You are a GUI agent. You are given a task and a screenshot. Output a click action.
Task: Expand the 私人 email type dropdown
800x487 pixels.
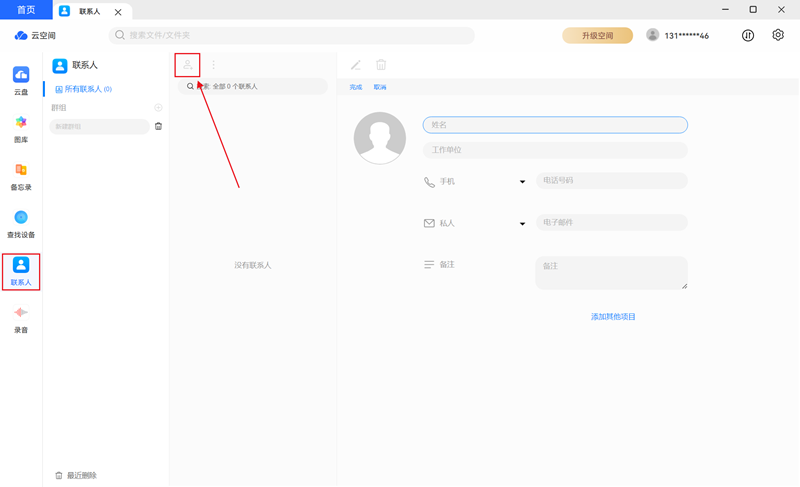tap(522, 223)
